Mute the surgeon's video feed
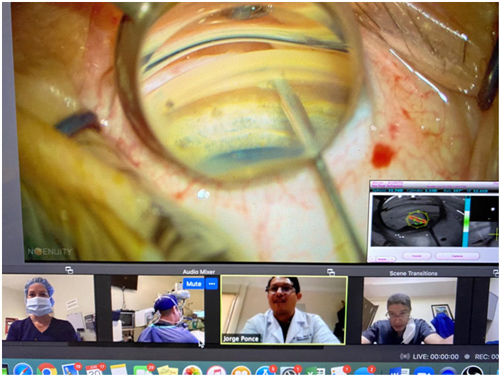The height and width of the screenshot is (376, 500). point(193,284)
